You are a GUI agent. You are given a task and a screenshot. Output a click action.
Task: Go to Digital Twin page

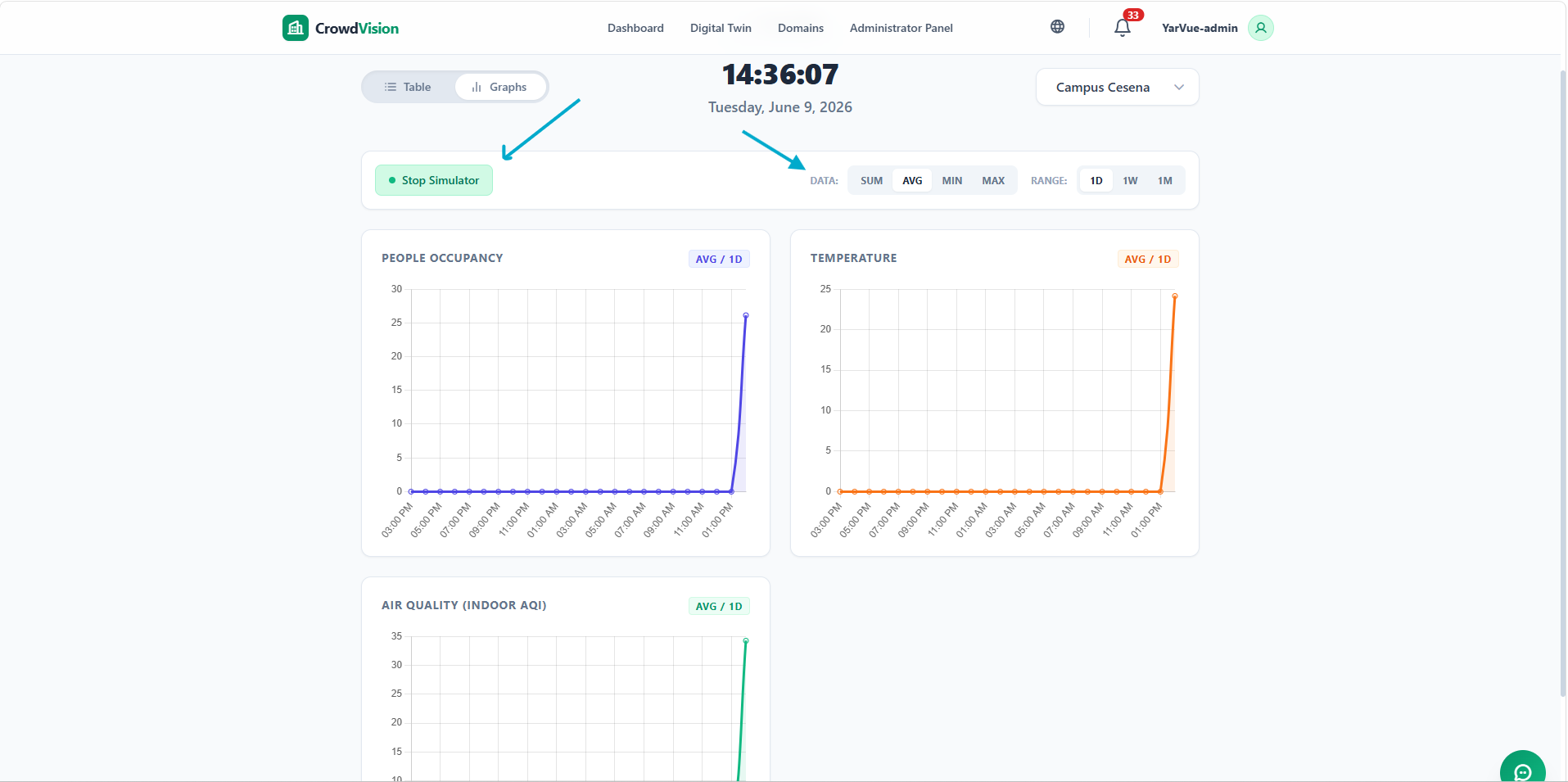pyautogui.click(x=721, y=28)
